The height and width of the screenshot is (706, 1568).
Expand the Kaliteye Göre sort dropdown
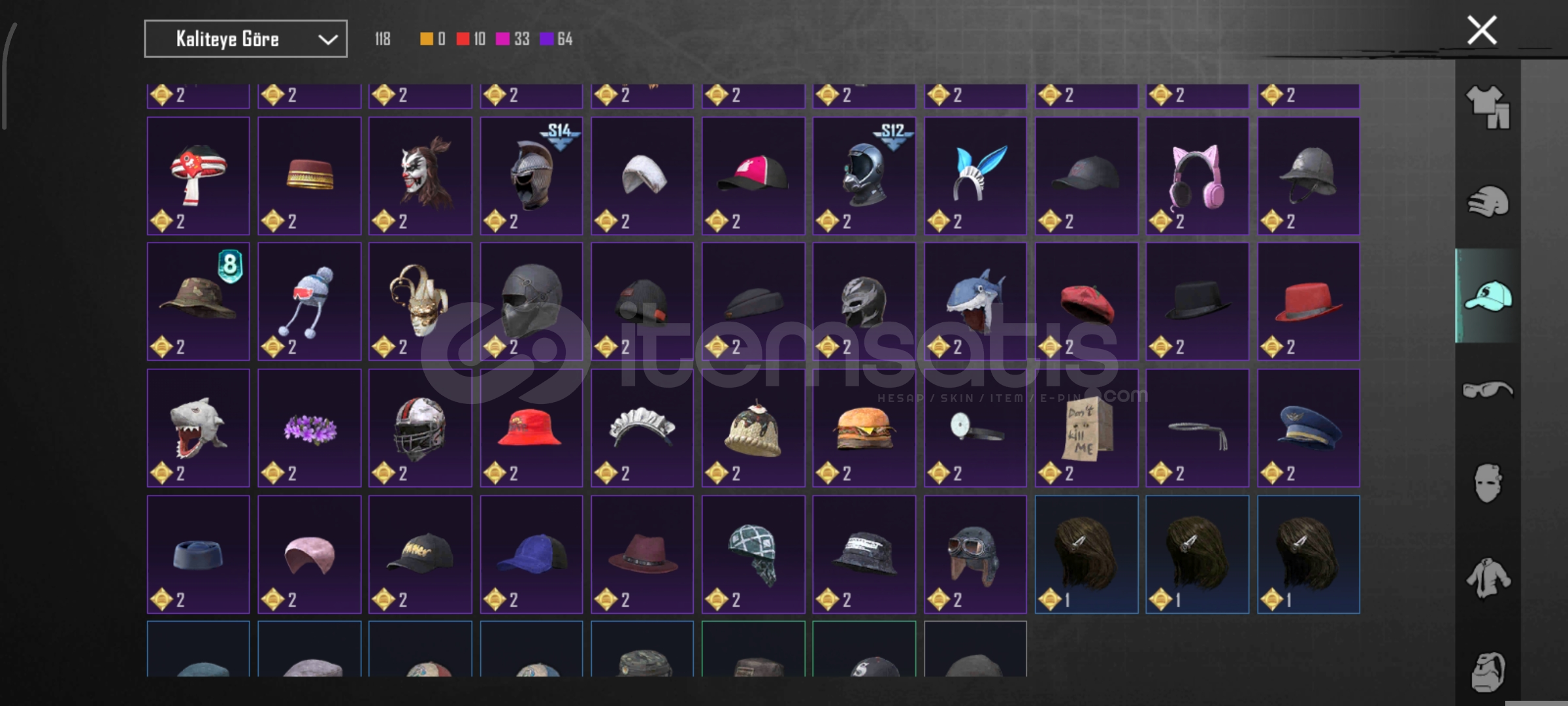[x=246, y=39]
